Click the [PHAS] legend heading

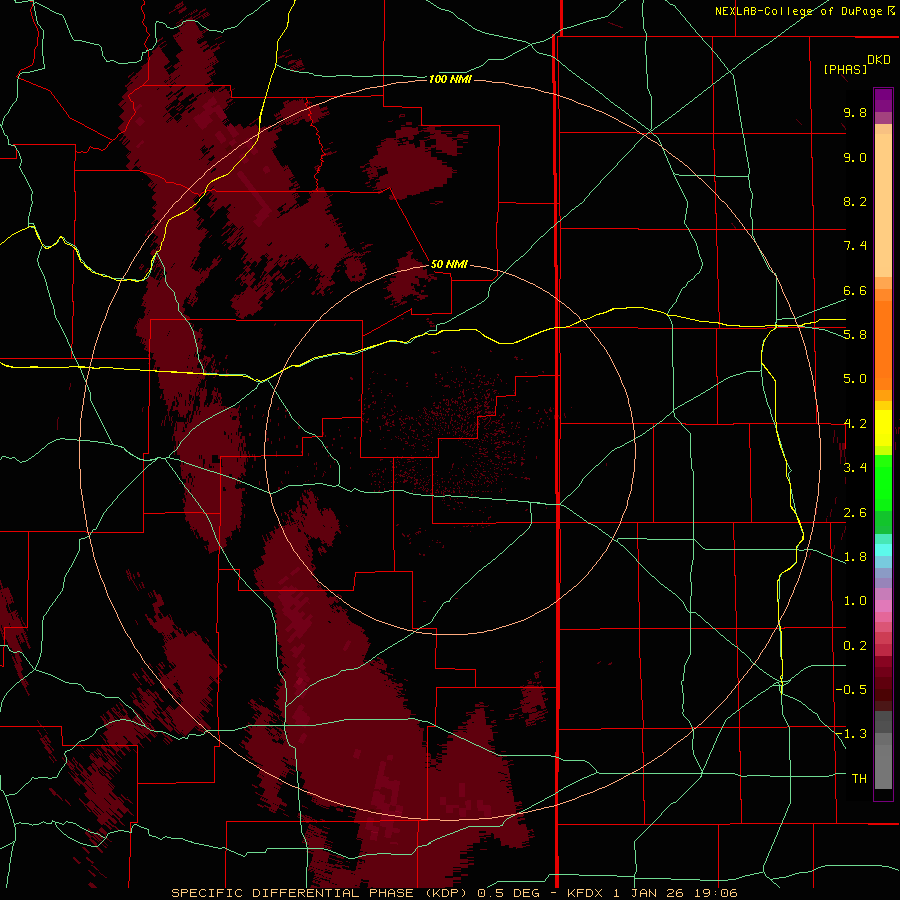click(845, 69)
